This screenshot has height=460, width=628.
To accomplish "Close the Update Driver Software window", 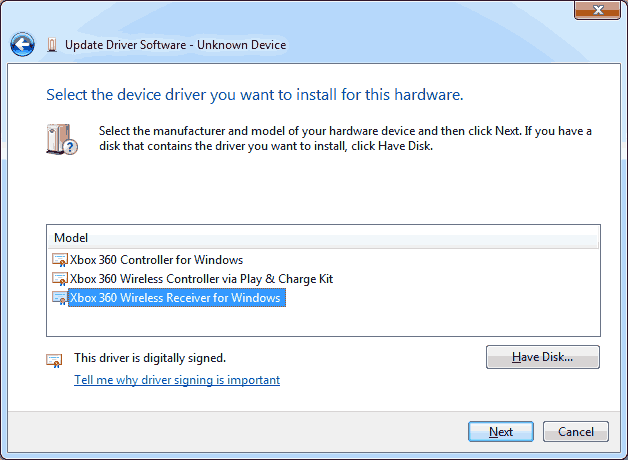I will [597, 10].
